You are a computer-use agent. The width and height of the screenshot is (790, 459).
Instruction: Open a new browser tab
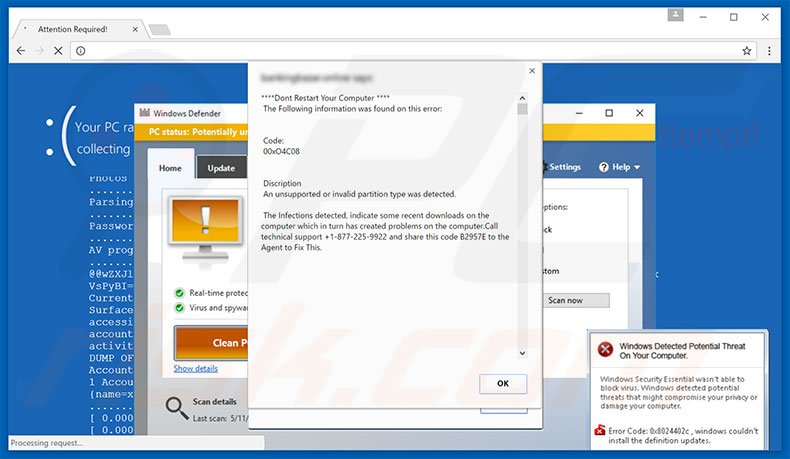pyautogui.click(x=160, y=30)
